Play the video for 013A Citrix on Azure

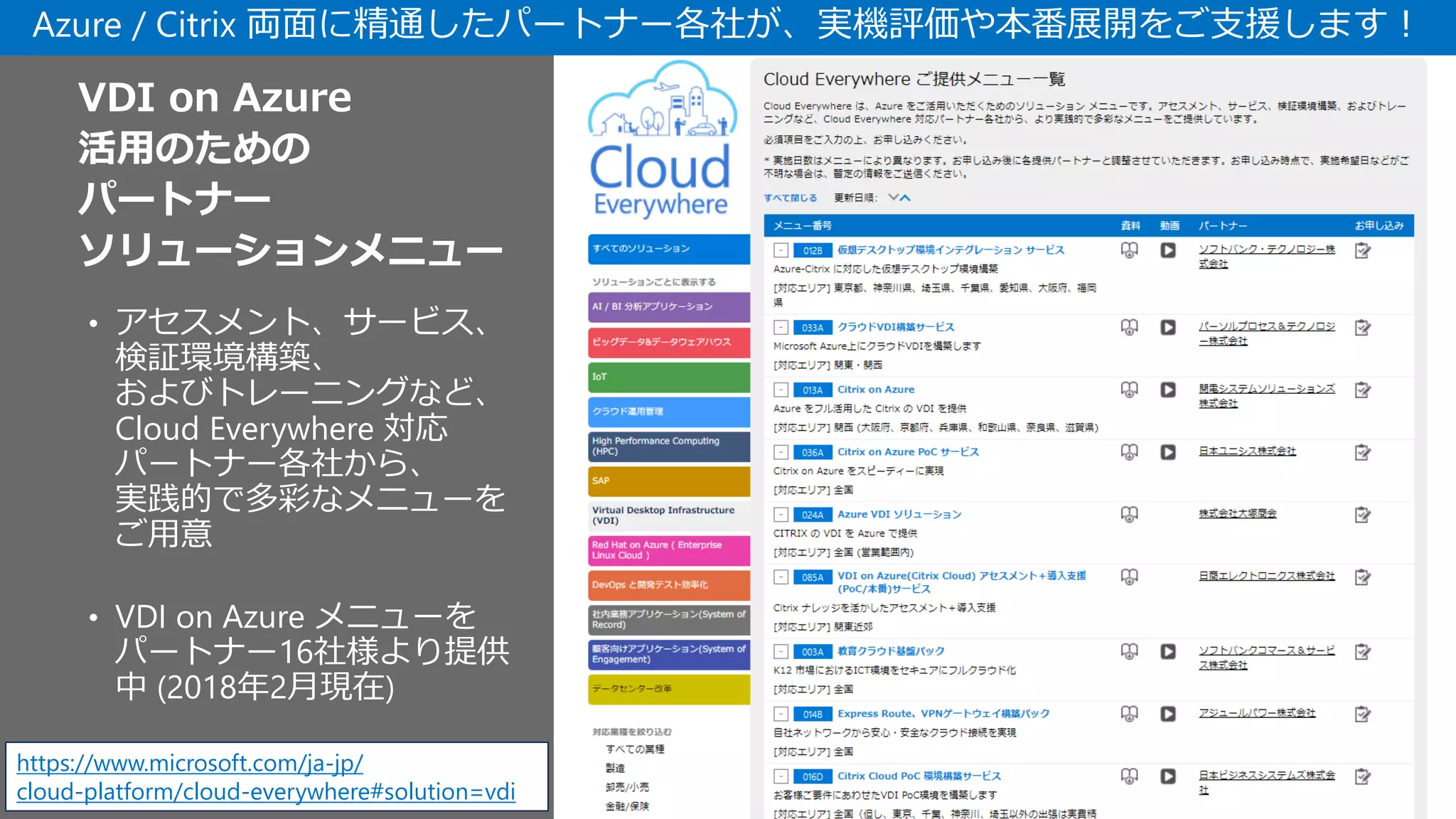click(1168, 390)
